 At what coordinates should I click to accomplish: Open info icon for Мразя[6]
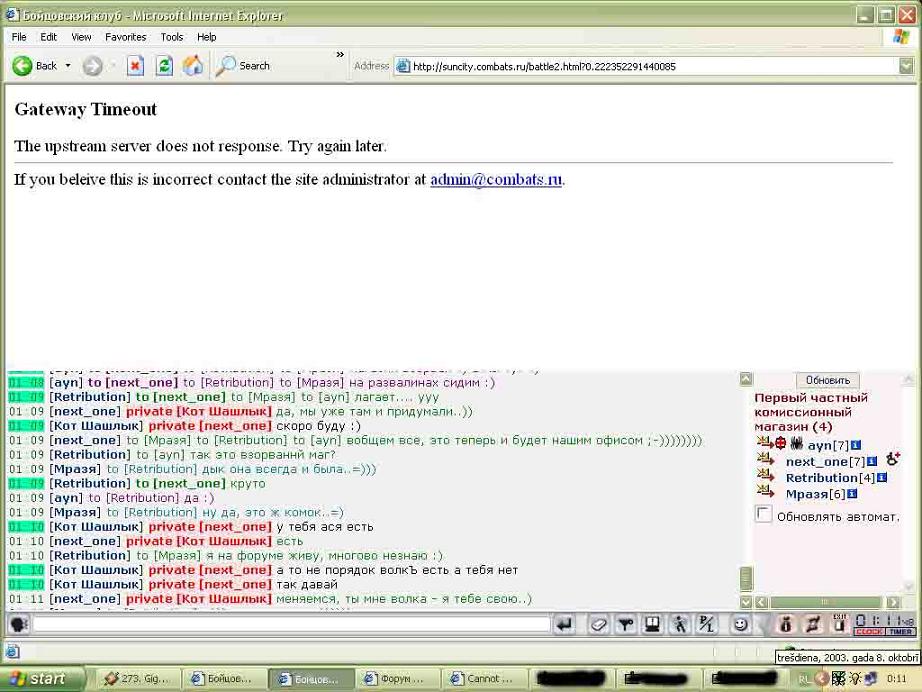[852, 494]
